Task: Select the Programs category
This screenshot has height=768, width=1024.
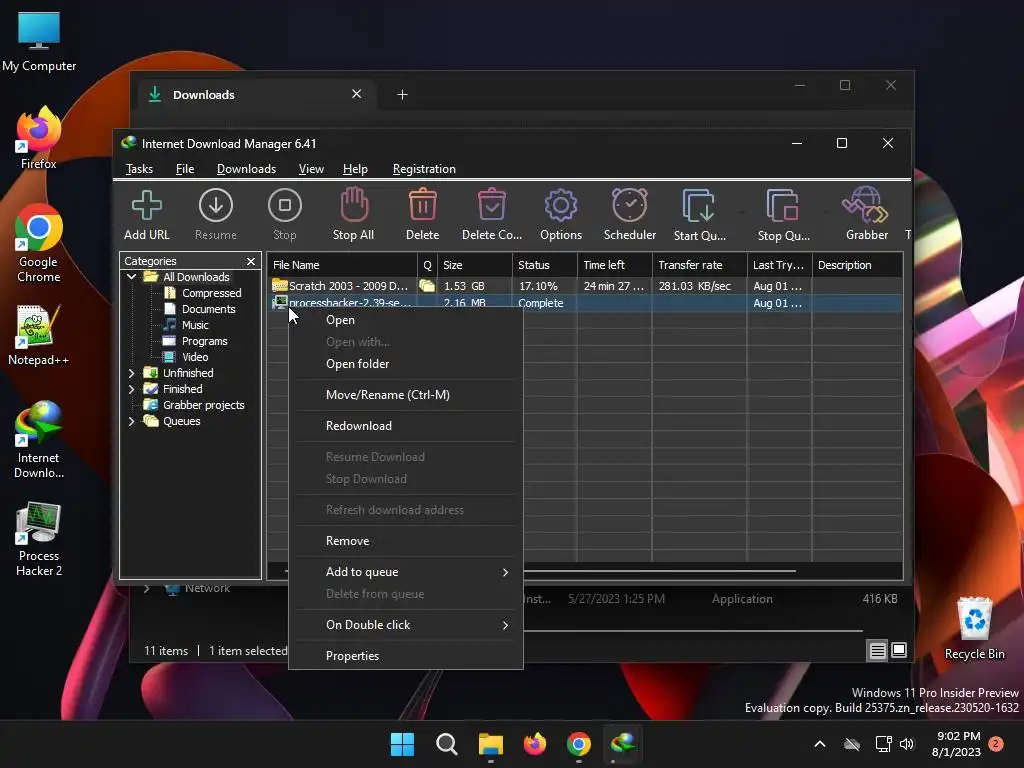Action: click(x=204, y=341)
